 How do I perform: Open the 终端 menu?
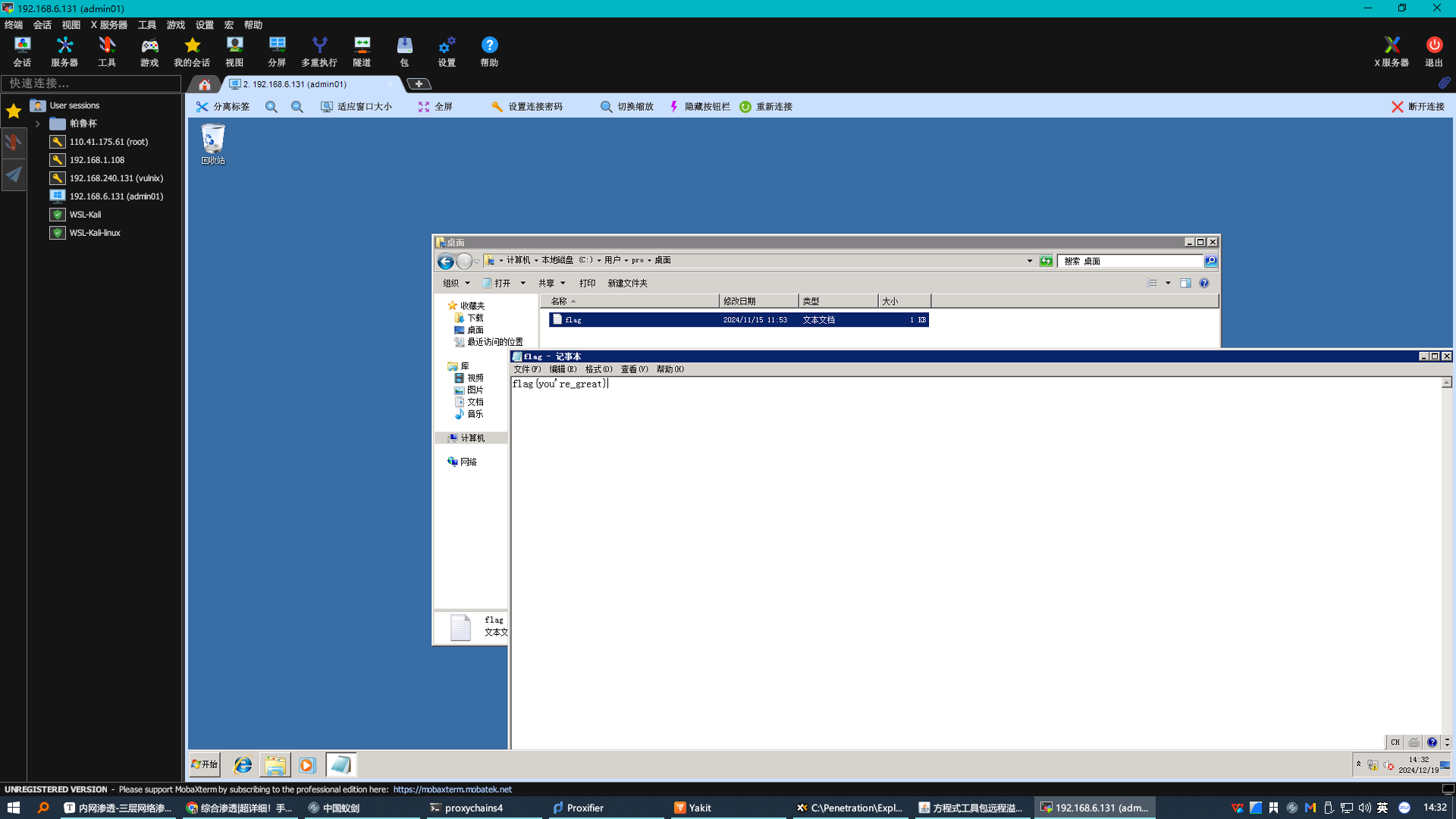click(x=14, y=25)
